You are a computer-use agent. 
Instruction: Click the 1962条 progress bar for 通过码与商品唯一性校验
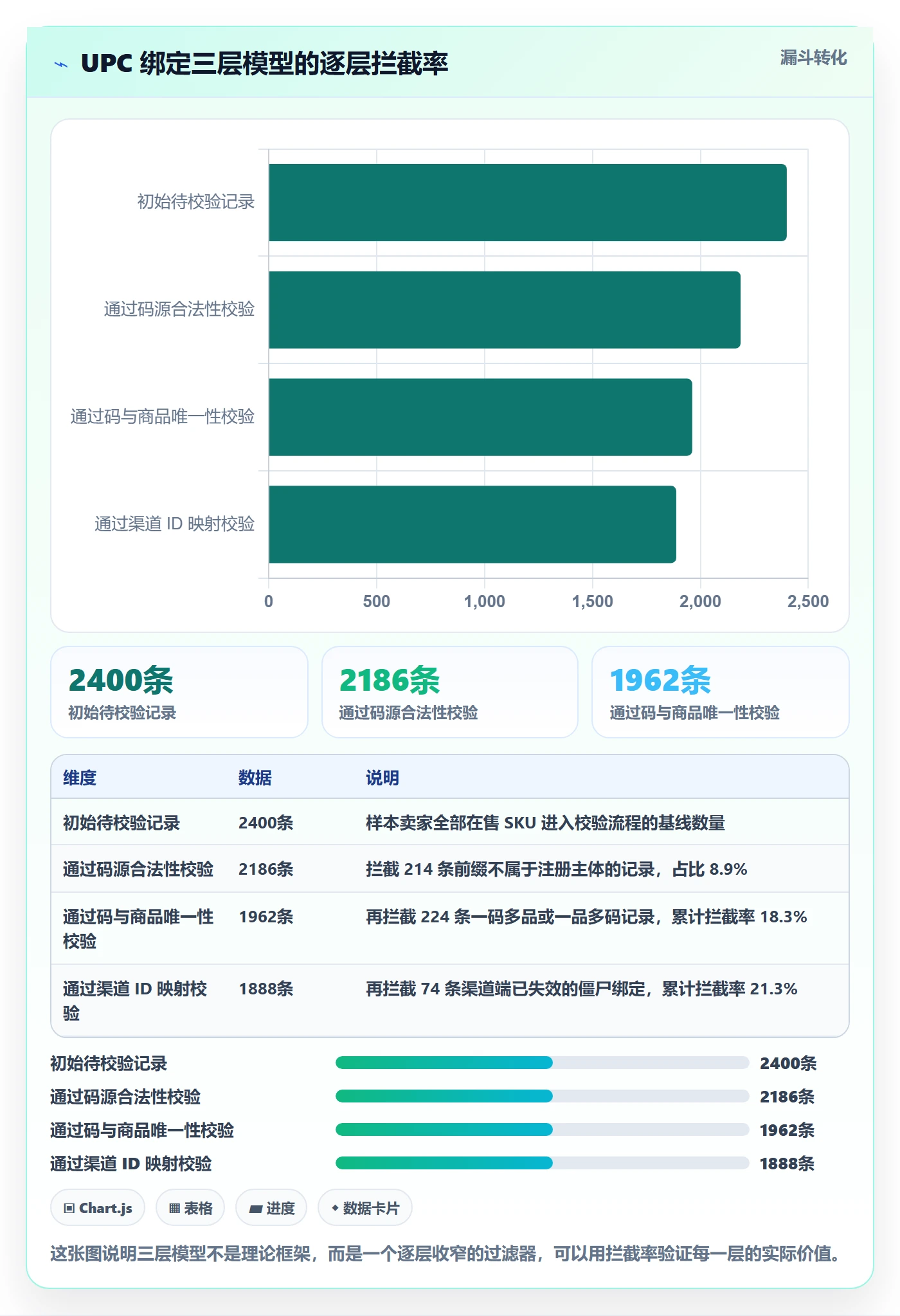tap(542, 1129)
